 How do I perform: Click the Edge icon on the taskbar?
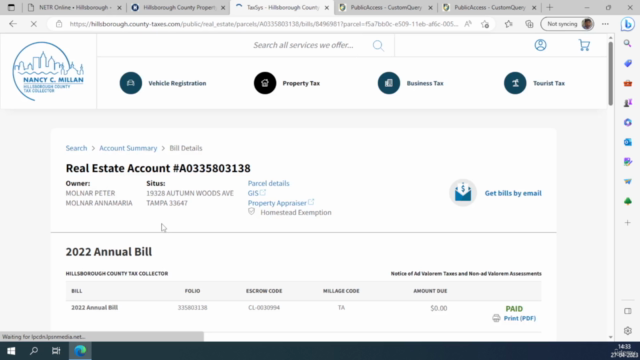(80, 351)
